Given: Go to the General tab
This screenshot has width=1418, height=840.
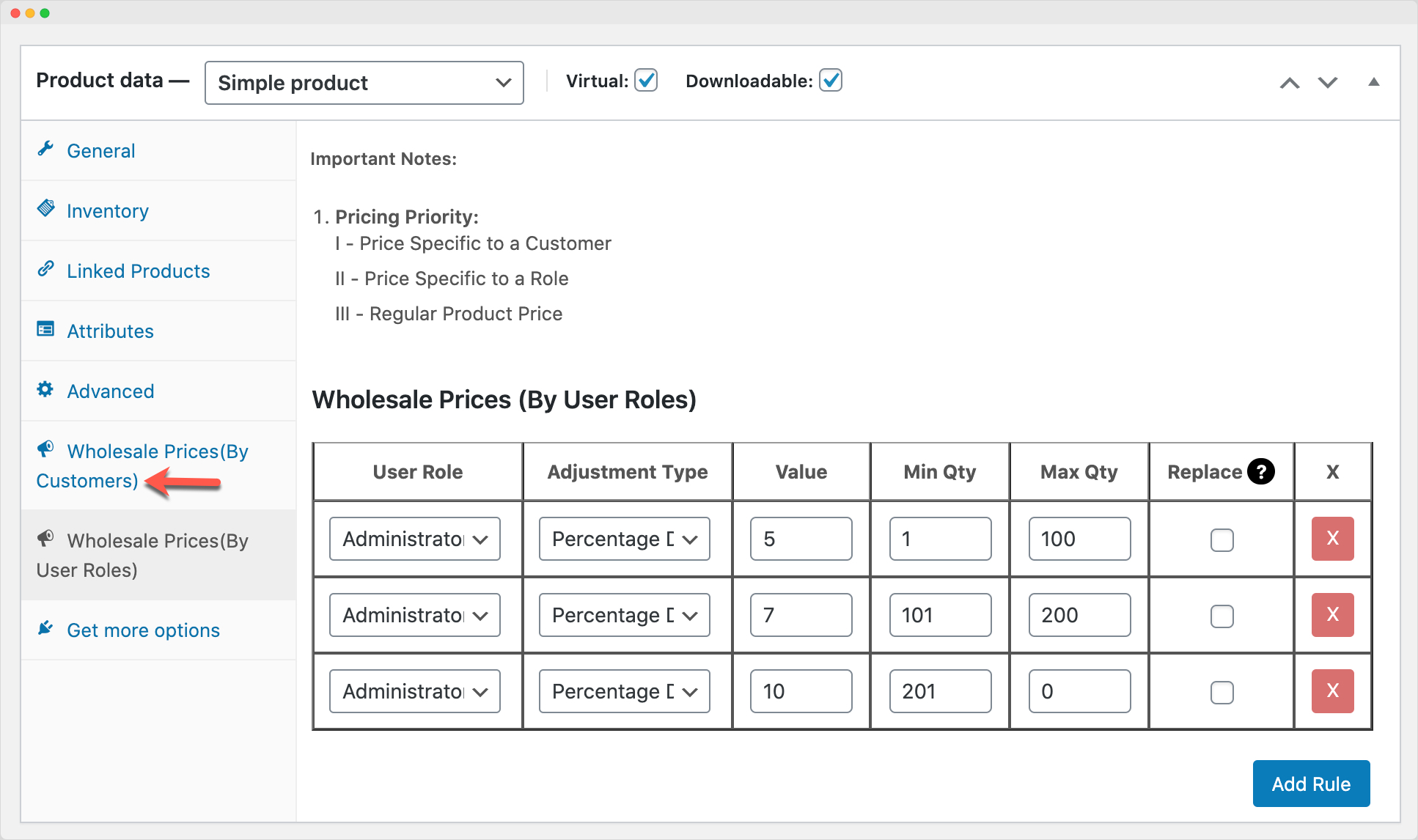Looking at the screenshot, I should coord(100,150).
